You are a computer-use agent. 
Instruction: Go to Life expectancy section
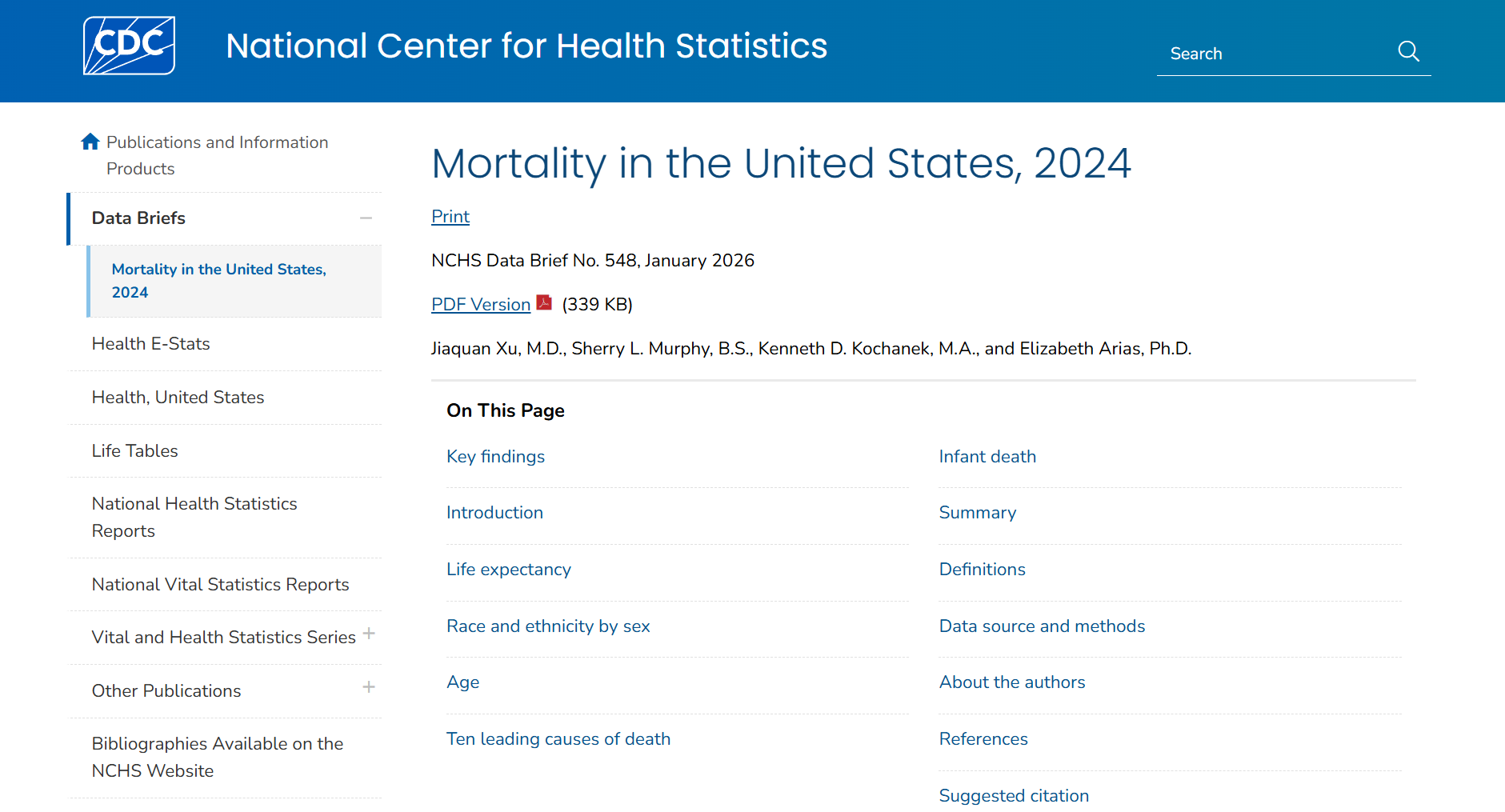pos(508,570)
